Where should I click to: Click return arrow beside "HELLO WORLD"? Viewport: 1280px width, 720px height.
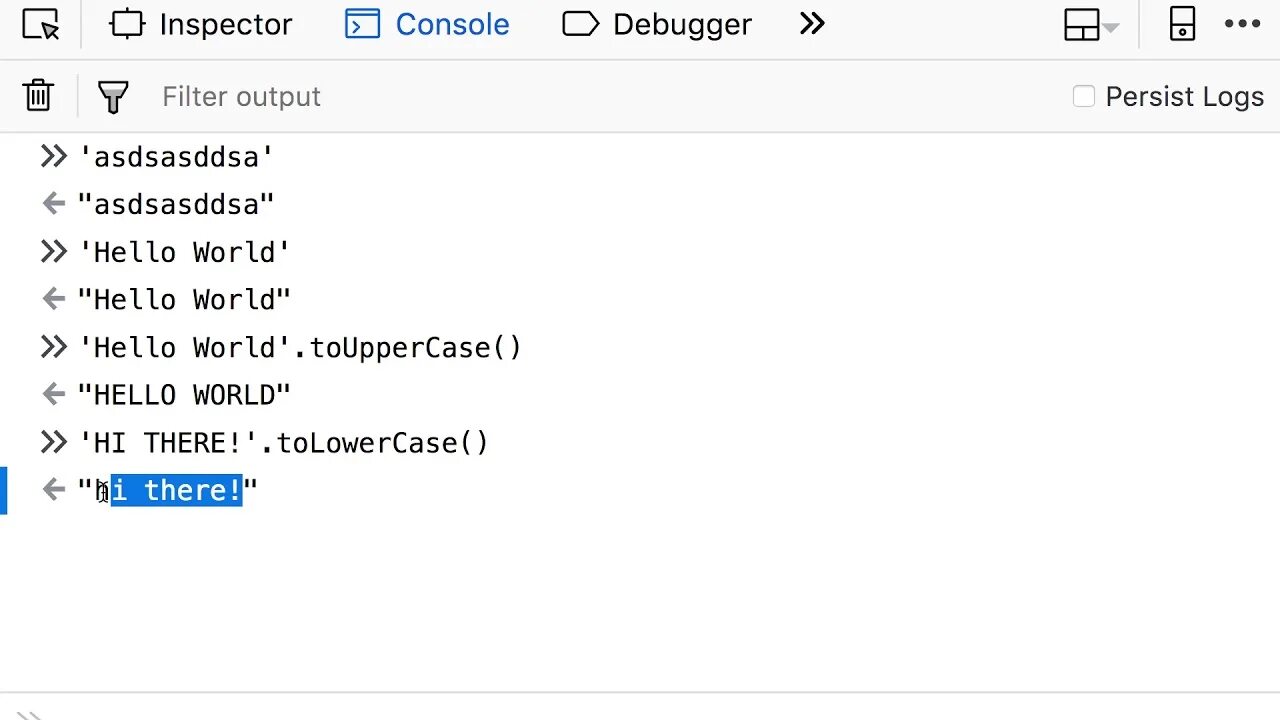(54, 395)
